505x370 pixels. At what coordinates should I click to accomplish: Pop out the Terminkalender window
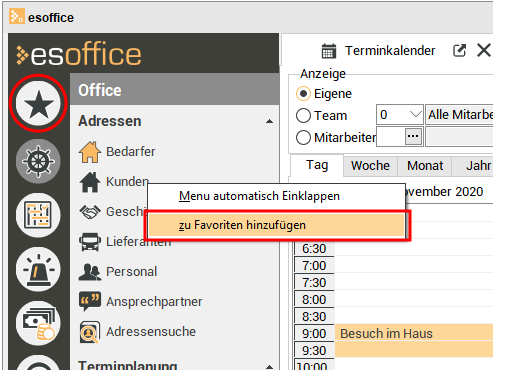(459, 51)
